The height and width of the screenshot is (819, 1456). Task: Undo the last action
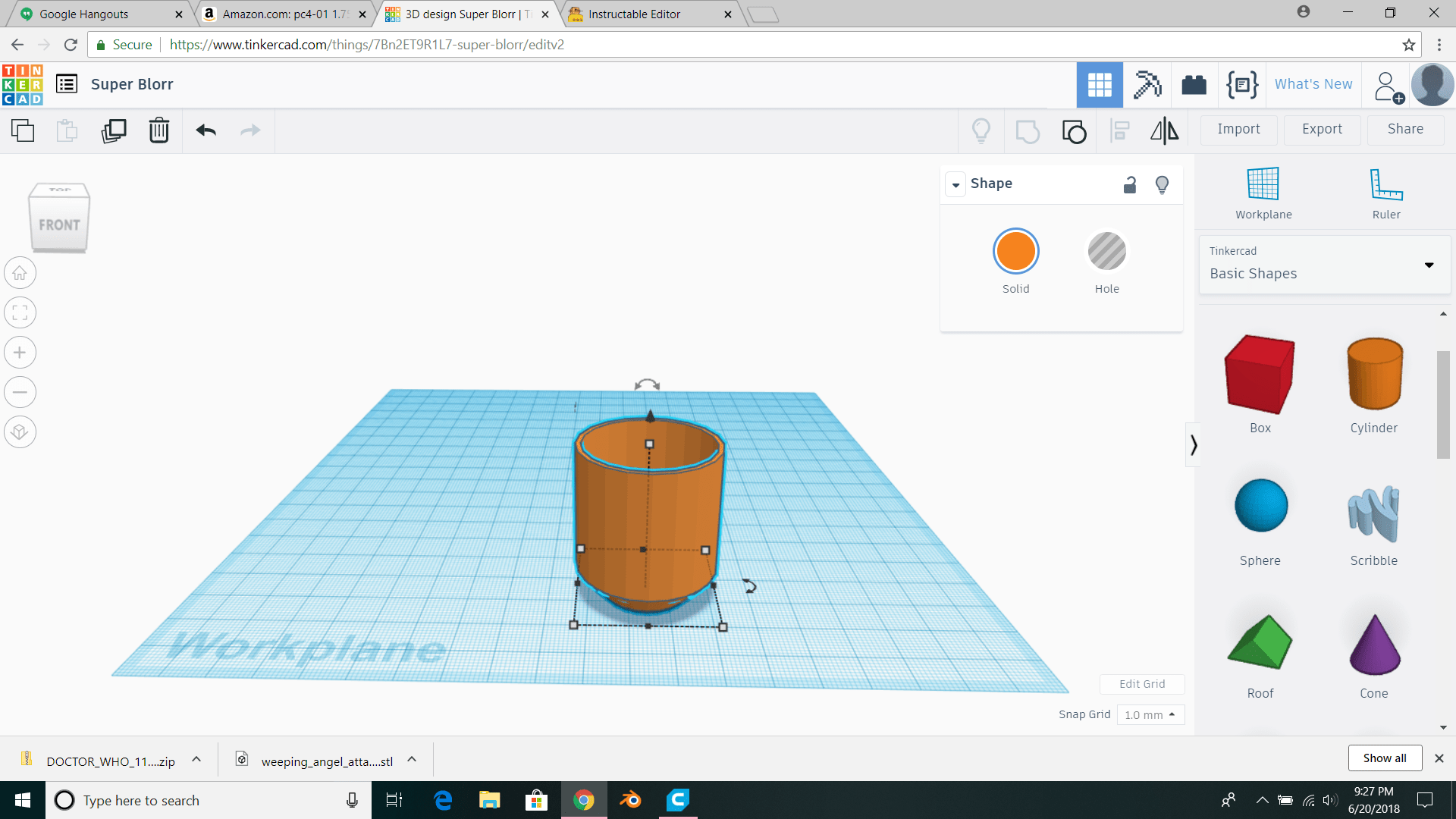[x=204, y=130]
